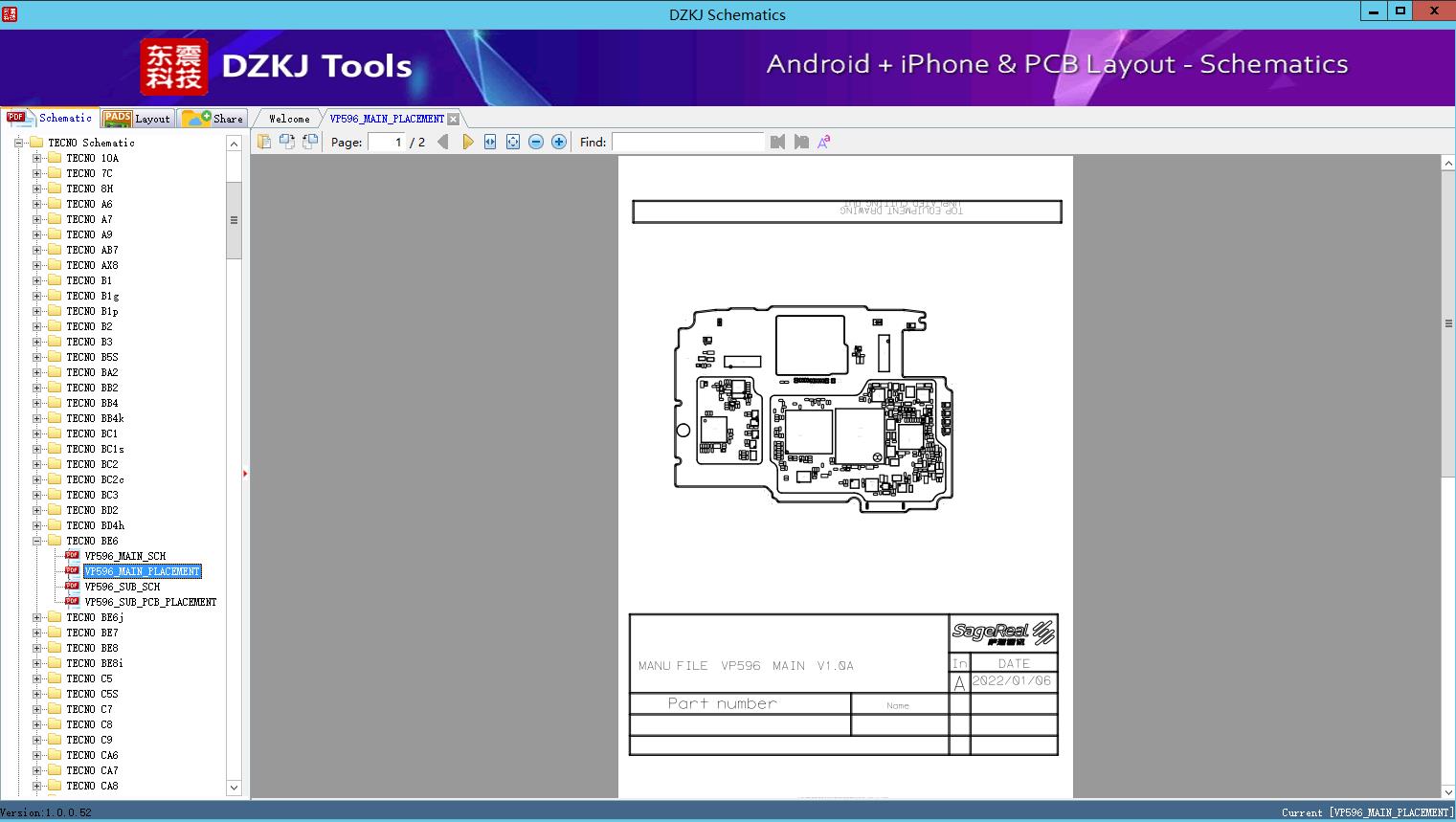Click tree panel scroll down arrow
The width and height of the screenshot is (1456, 822).
234,788
